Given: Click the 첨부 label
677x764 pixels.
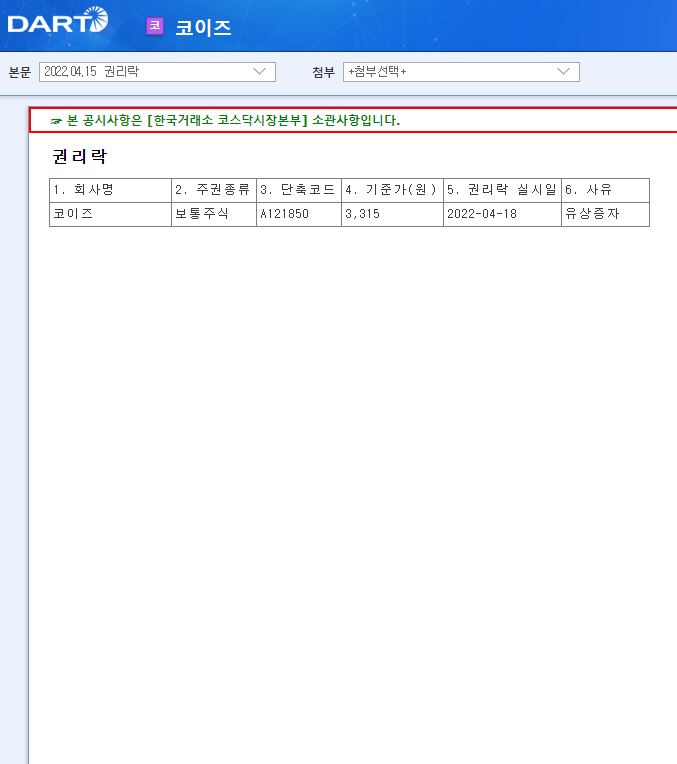Looking at the screenshot, I should click(323, 72).
